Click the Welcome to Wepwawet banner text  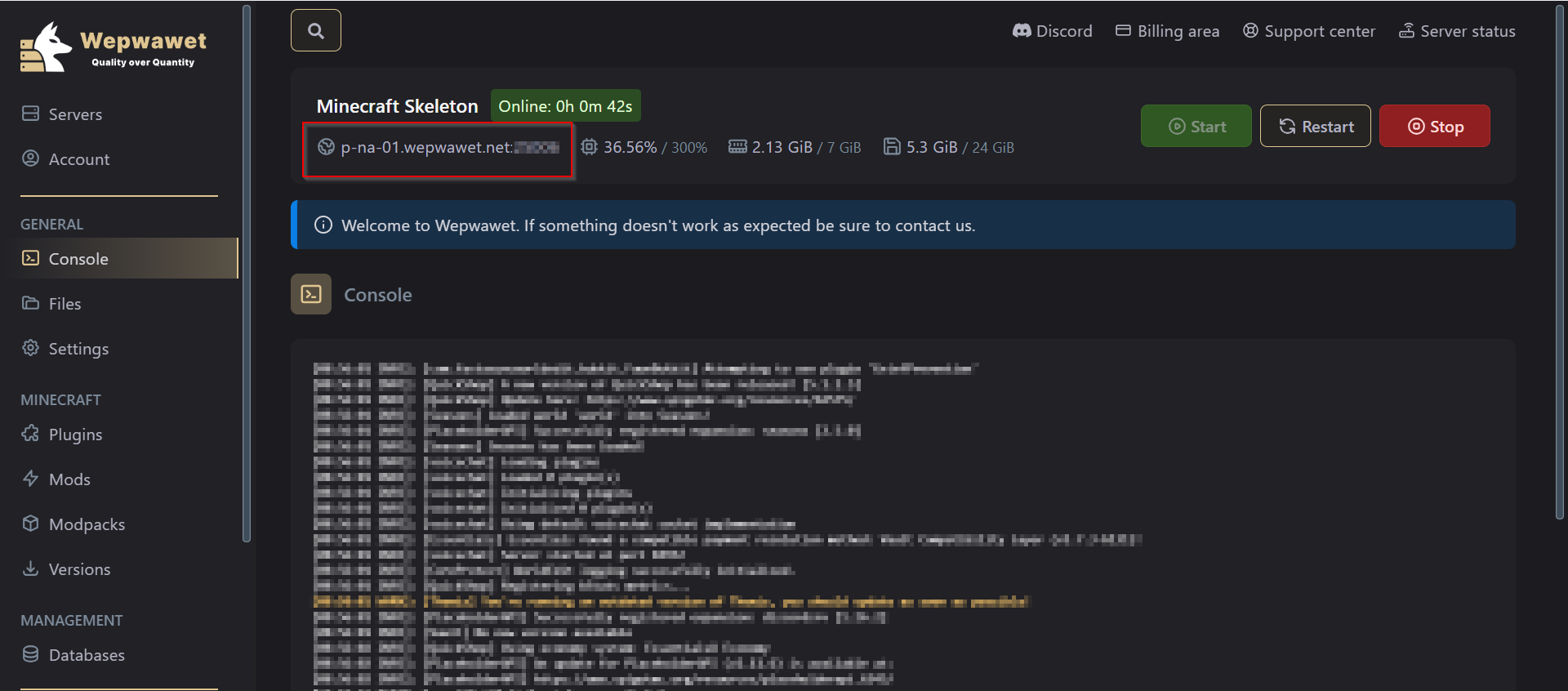tap(658, 225)
